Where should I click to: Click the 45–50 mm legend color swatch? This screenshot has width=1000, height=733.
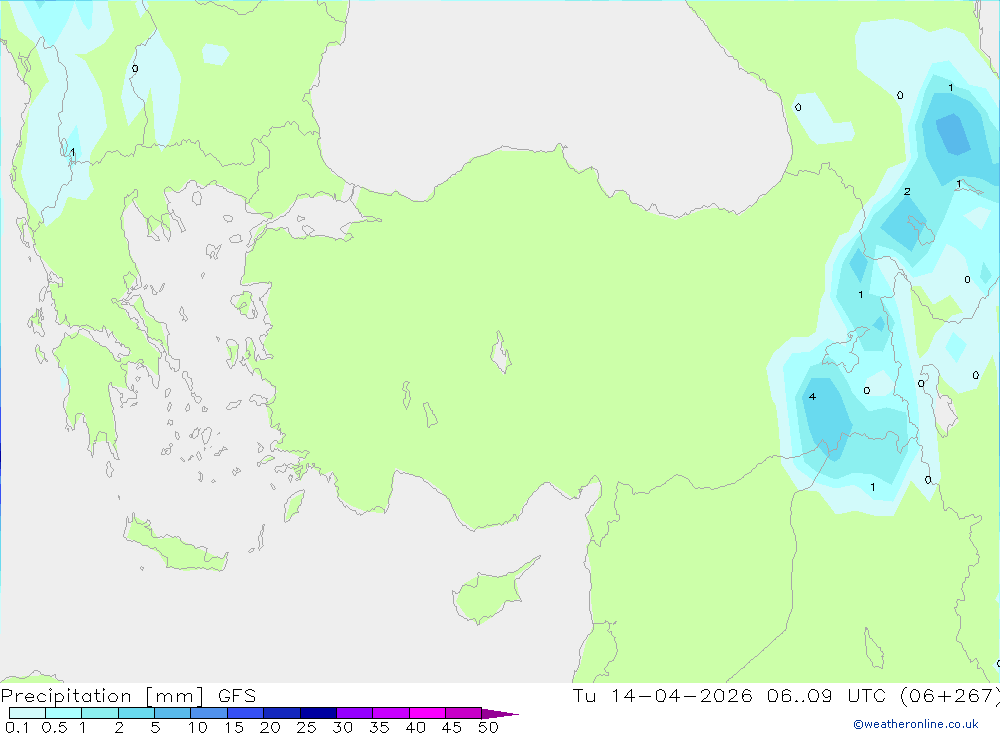[464, 713]
